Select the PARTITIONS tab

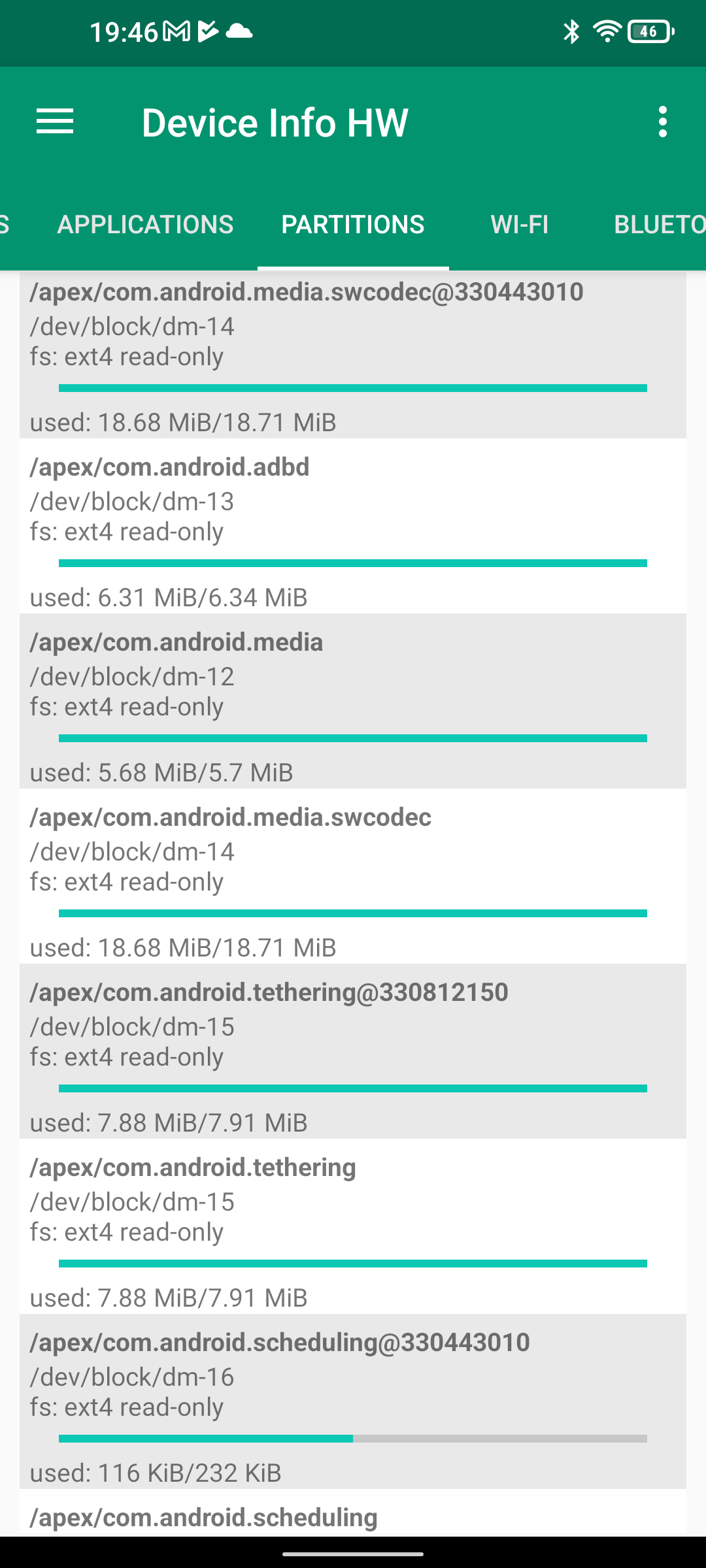(x=353, y=225)
